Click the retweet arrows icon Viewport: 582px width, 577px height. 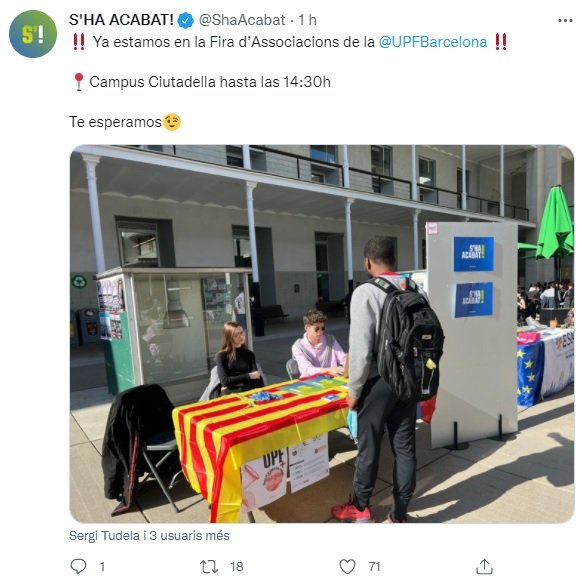pyautogui.click(x=209, y=566)
